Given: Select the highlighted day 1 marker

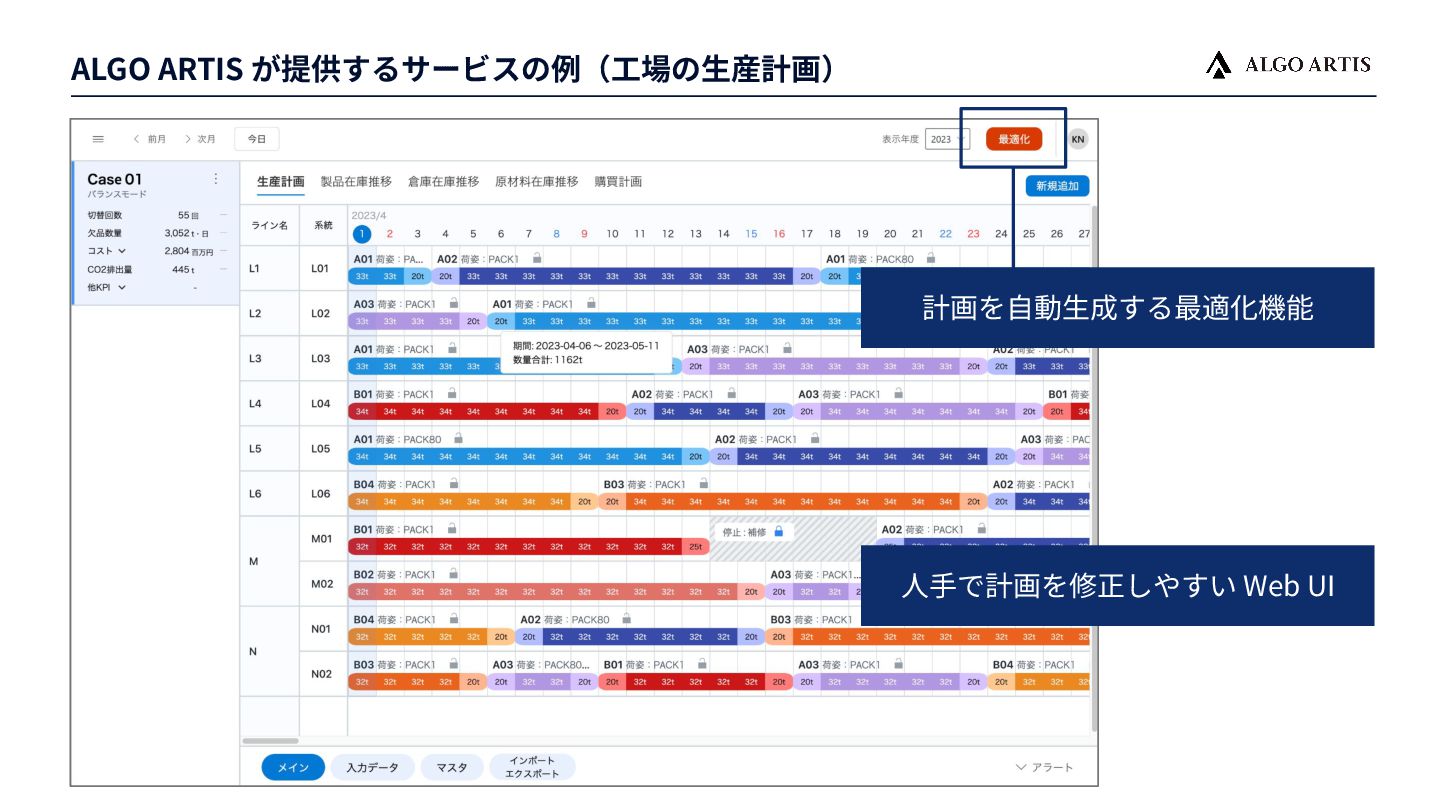Looking at the screenshot, I should coord(362,233).
